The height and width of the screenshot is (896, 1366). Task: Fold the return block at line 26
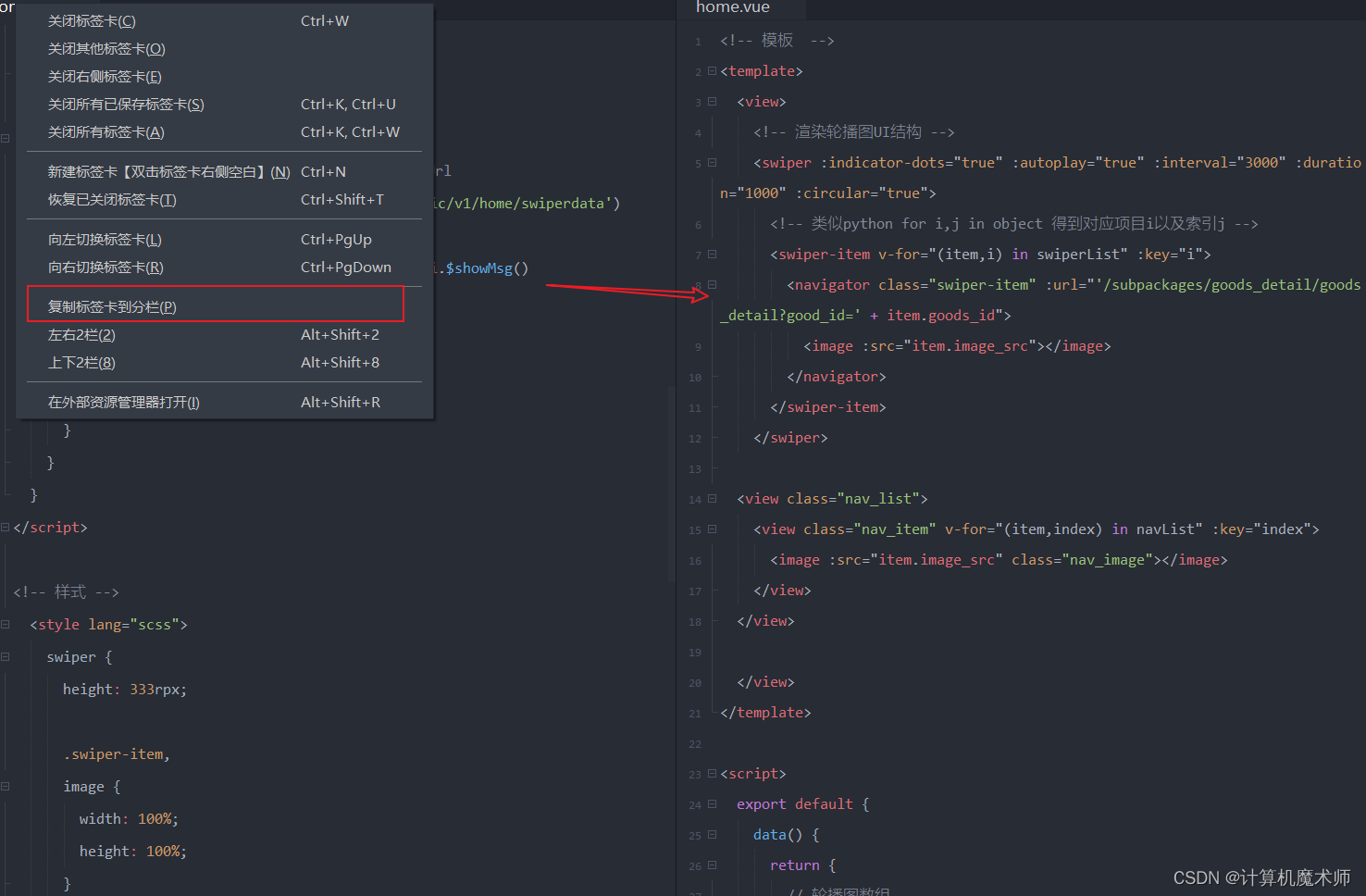[x=712, y=865]
